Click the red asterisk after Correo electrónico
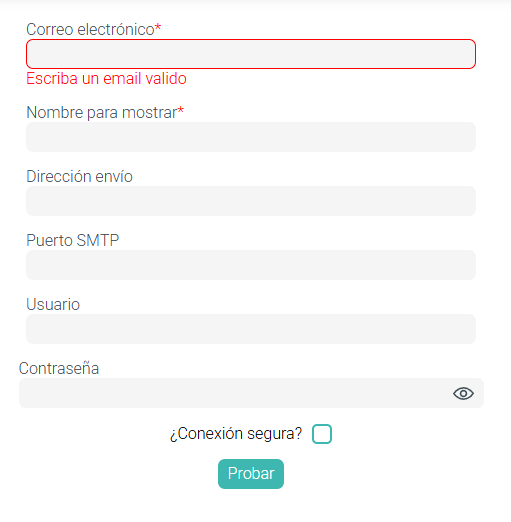 click(x=158, y=27)
